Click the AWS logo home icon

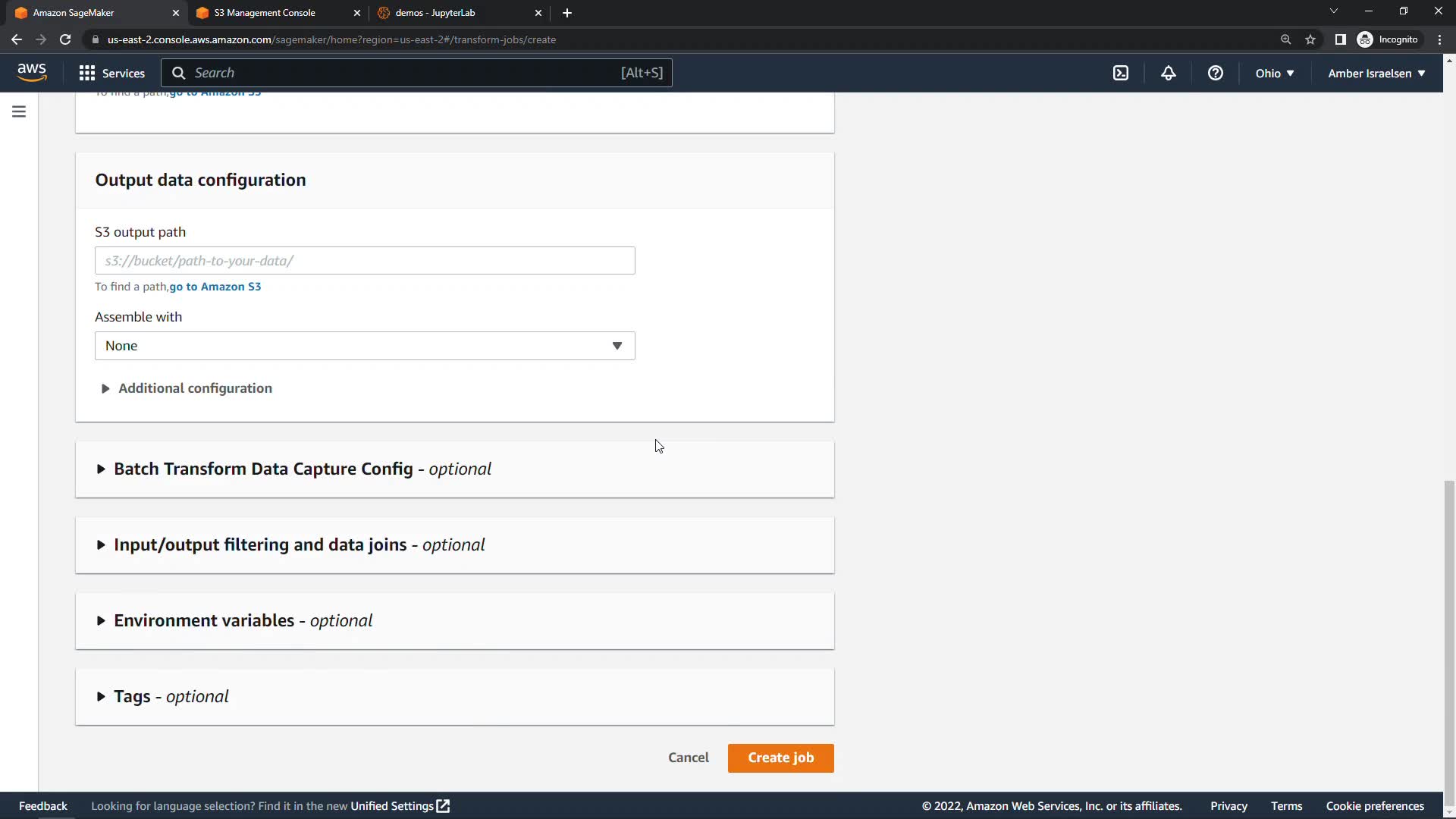[32, 72]
